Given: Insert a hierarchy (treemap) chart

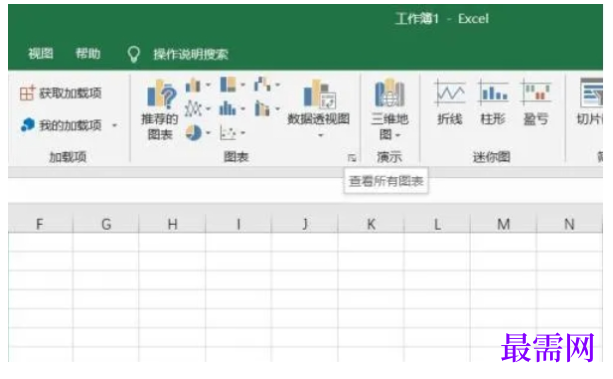Looking at the screenshot, I should (x=228, y=84).
